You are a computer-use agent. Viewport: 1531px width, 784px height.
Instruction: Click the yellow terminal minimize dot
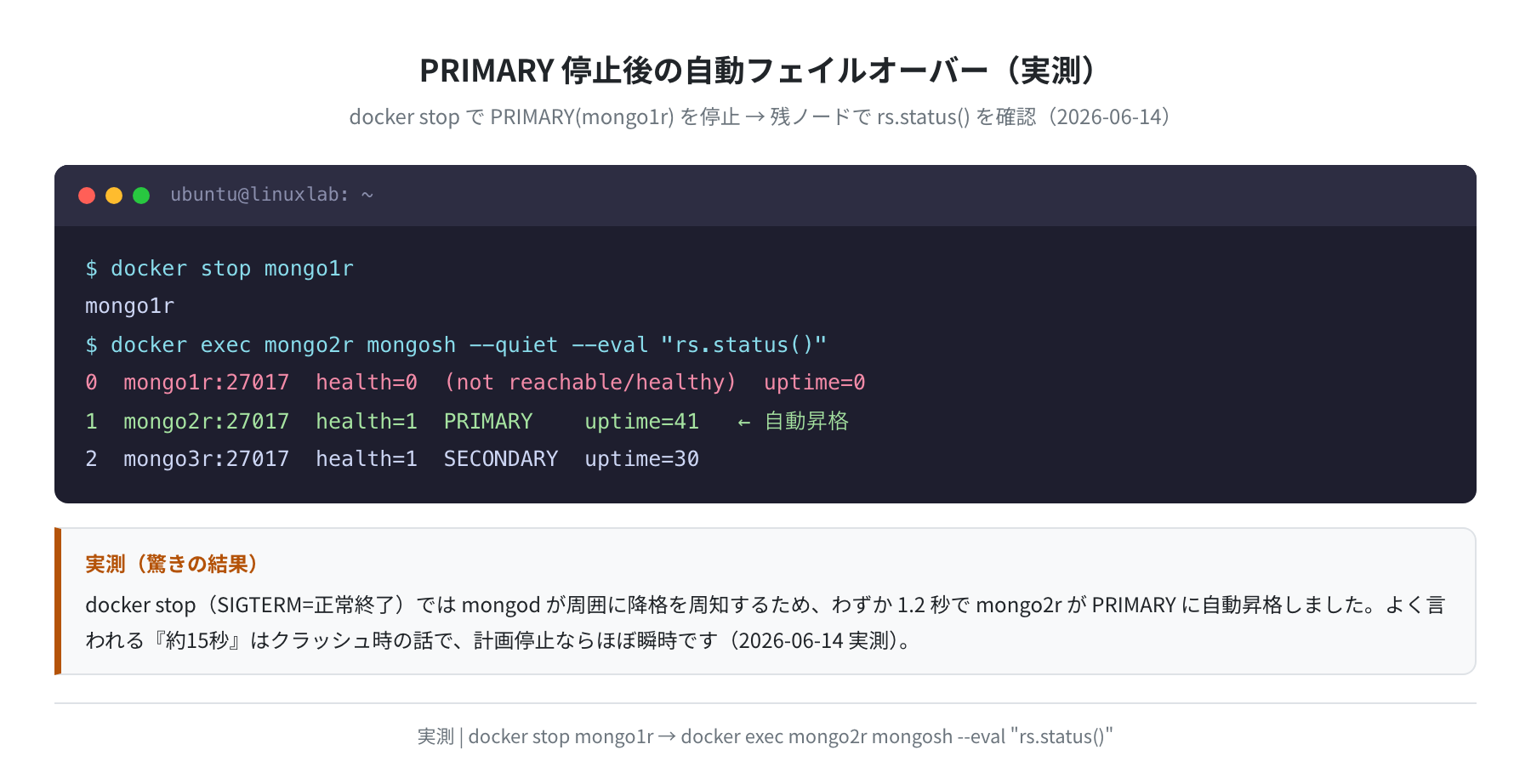pos(114,196)
